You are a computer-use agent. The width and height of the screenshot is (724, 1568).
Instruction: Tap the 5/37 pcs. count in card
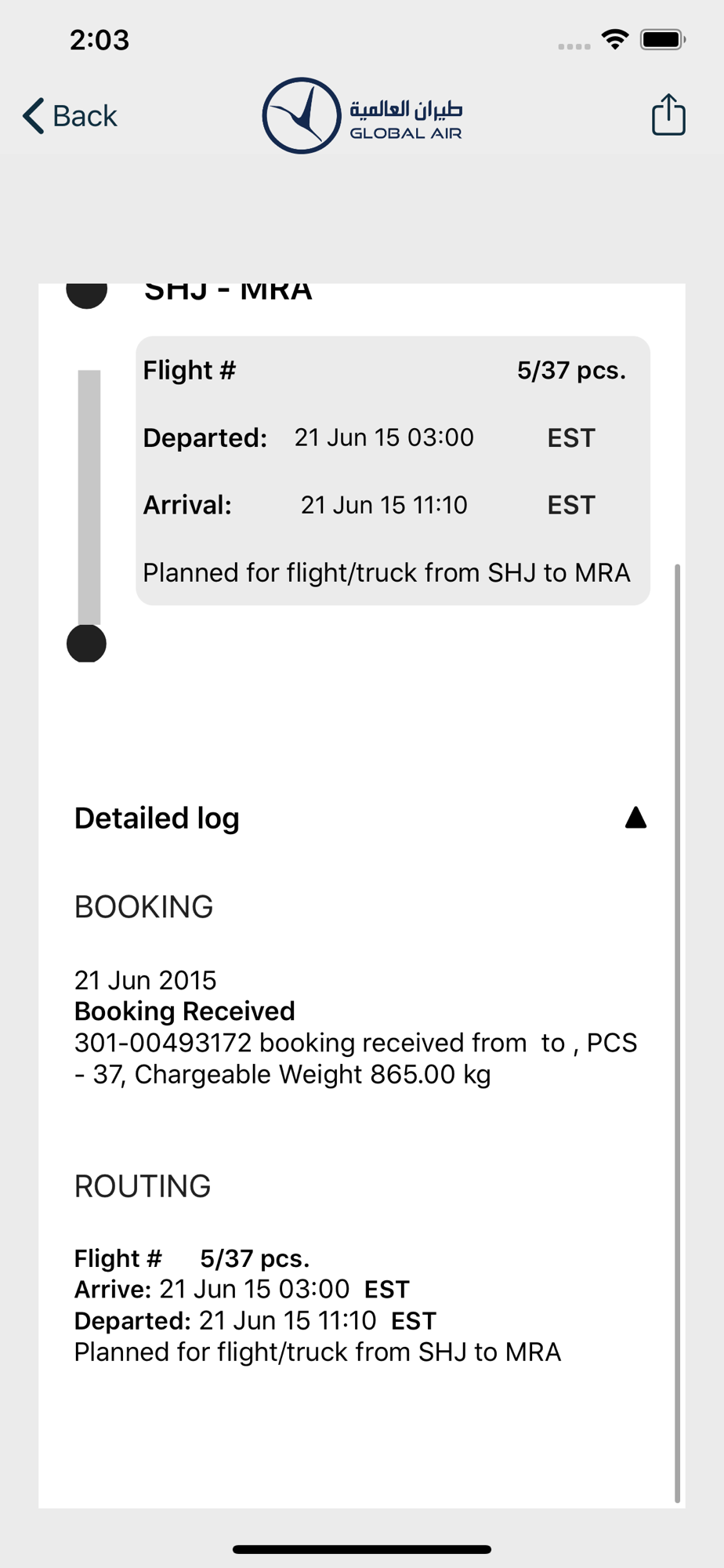click(x=571, y=370)
